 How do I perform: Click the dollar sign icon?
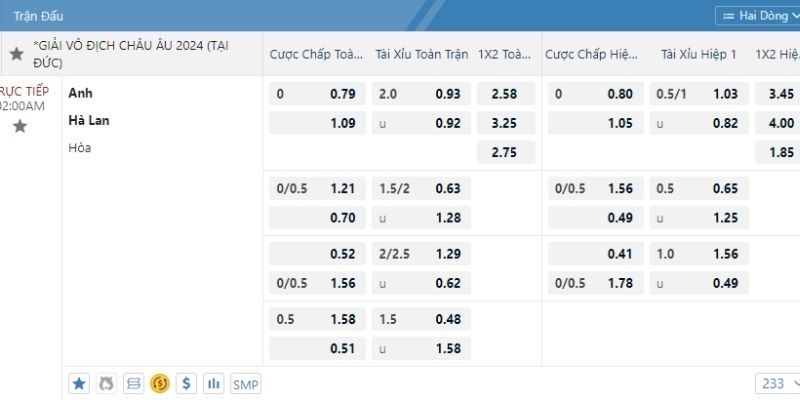186,383
